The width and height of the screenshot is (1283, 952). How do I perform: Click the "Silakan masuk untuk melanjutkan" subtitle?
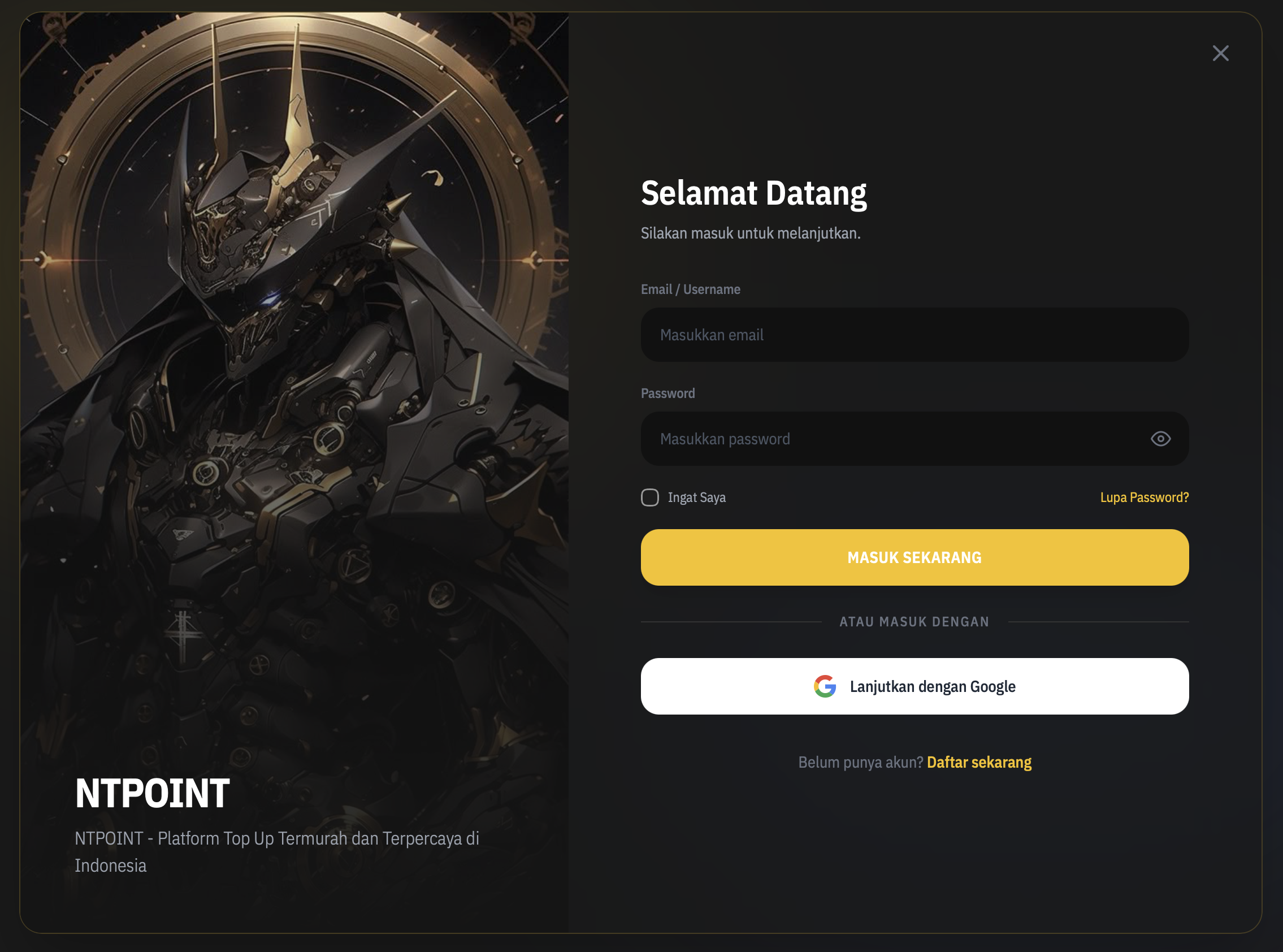pyautogui.click(x=750, y=233)
